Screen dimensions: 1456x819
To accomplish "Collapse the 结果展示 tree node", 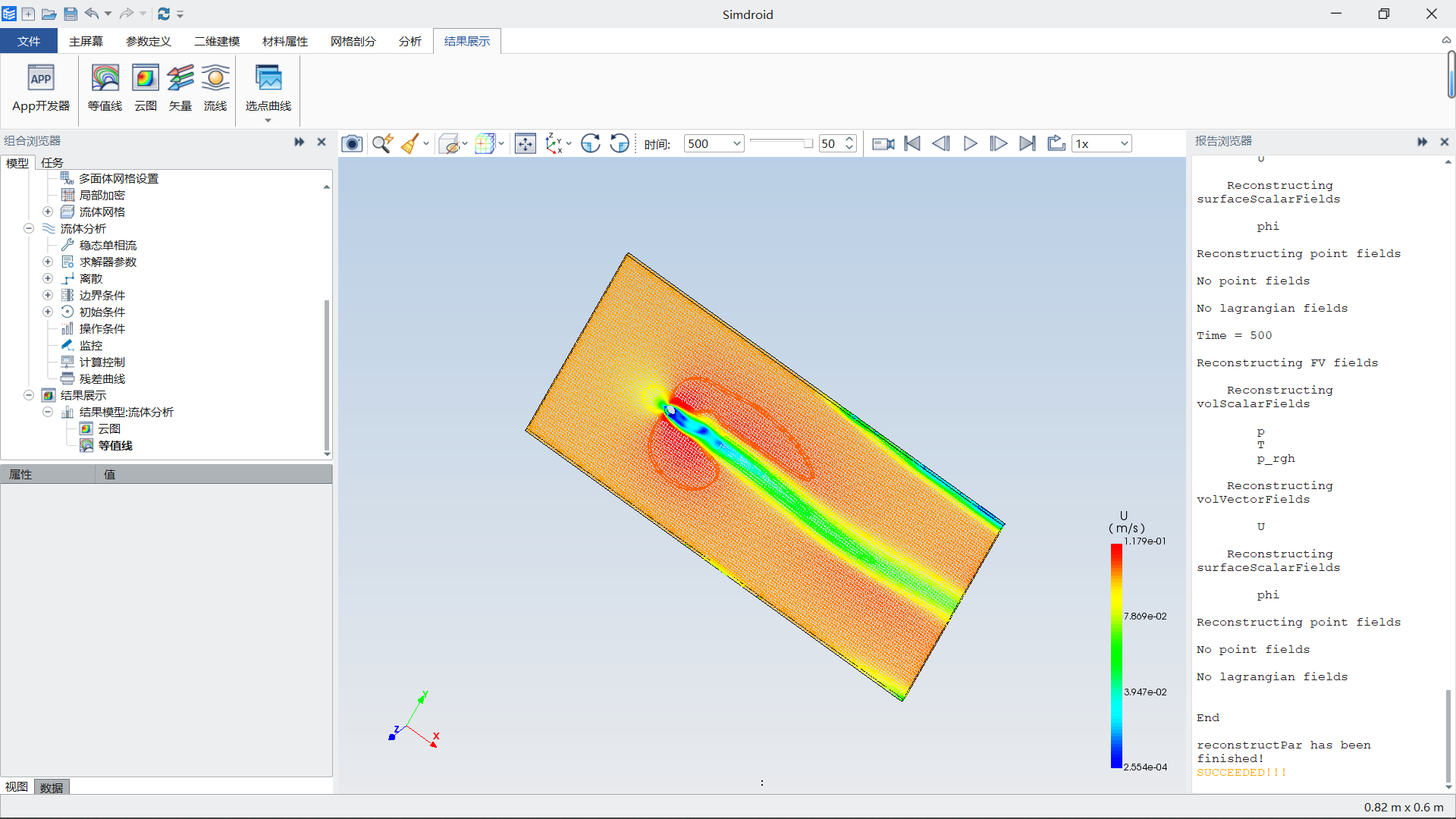I will [29, 395].
